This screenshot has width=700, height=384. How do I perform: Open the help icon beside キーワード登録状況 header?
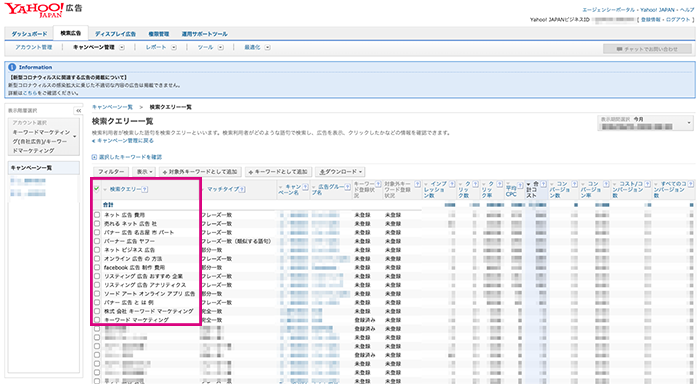point(378,184)
